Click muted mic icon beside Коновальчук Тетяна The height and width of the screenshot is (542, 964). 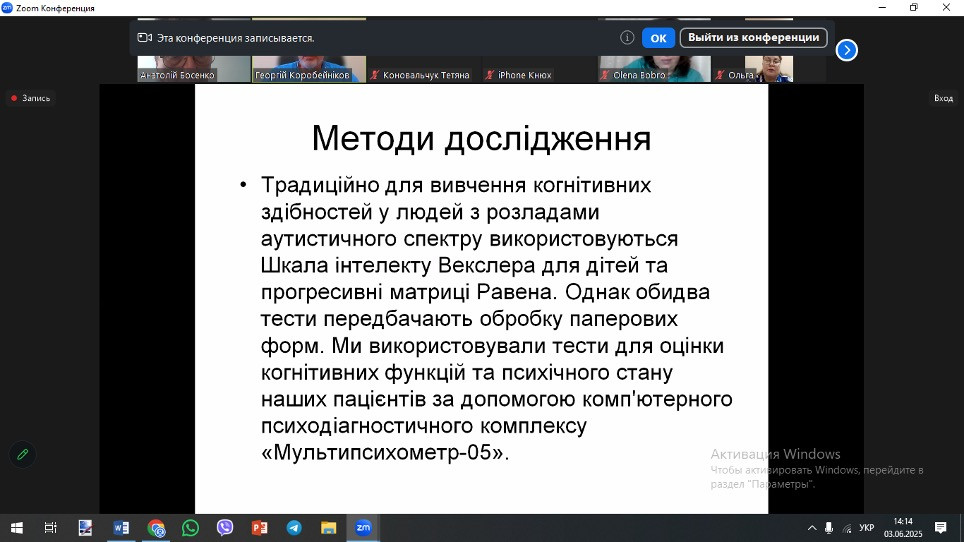[x=375, y=75]
